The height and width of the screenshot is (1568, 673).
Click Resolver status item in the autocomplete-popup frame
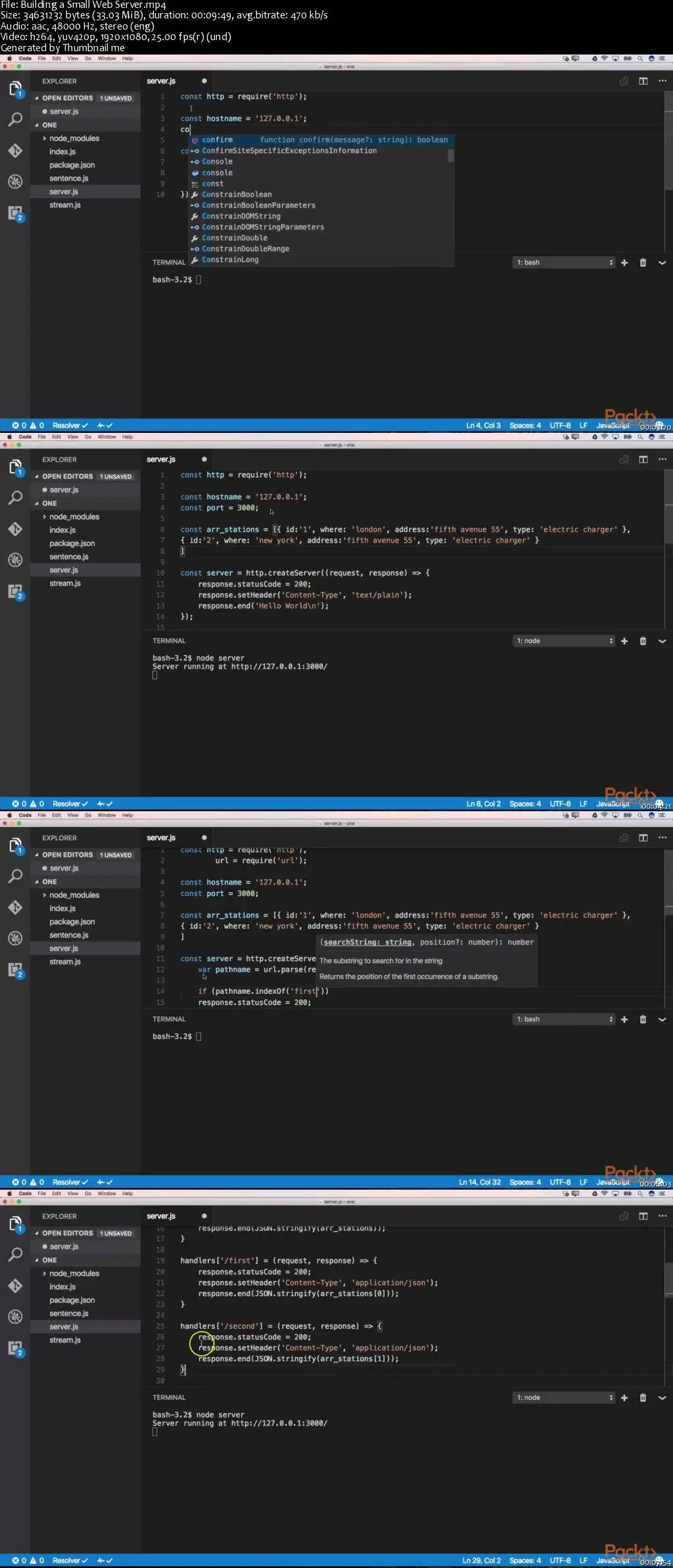70,426
